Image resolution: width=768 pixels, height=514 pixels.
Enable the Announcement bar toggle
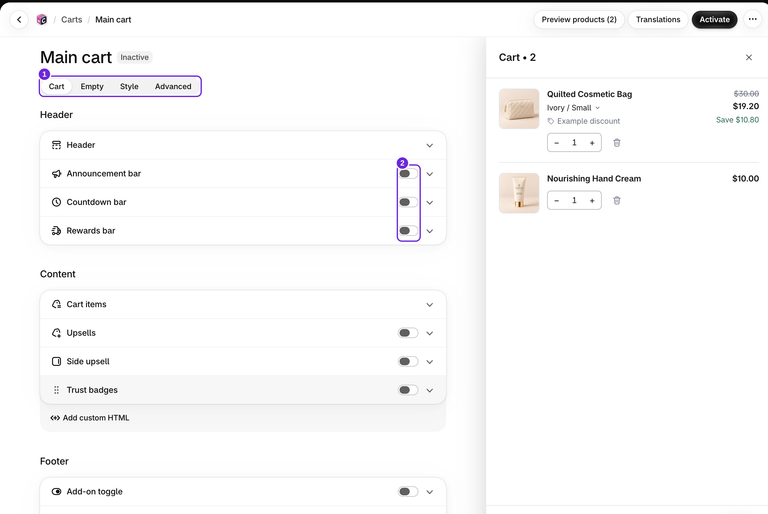pos(408,173)
